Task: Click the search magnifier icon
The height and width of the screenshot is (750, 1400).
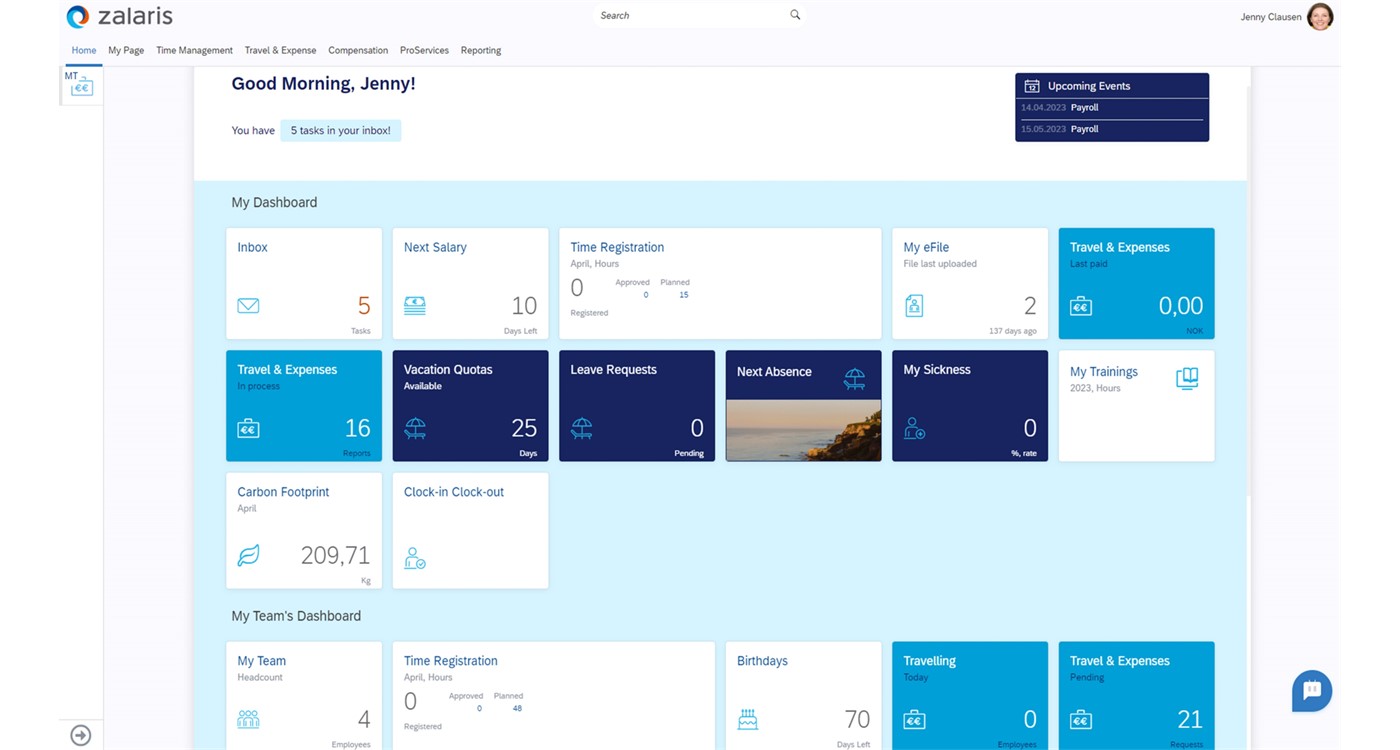Action: 795,15
